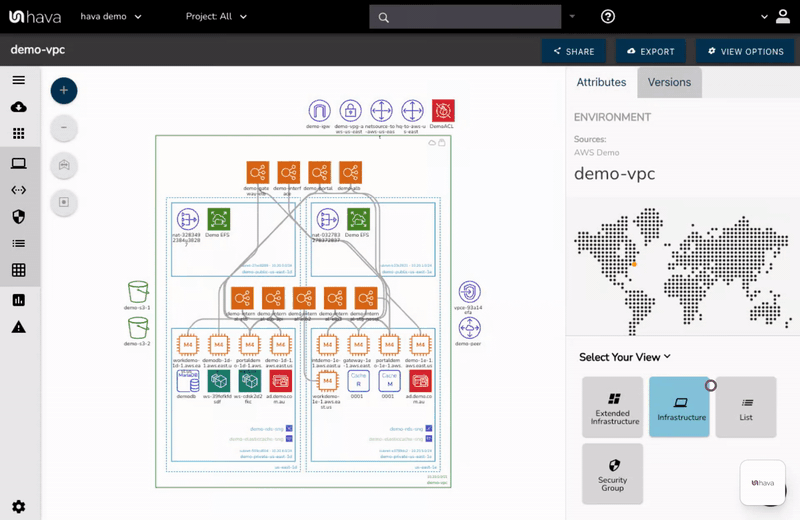Open settings gear in bottom left

coord(18,507)
